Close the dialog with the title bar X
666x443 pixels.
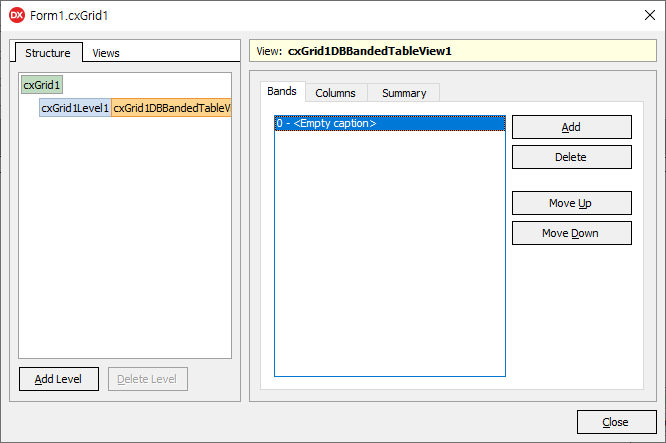click(649, 15)
